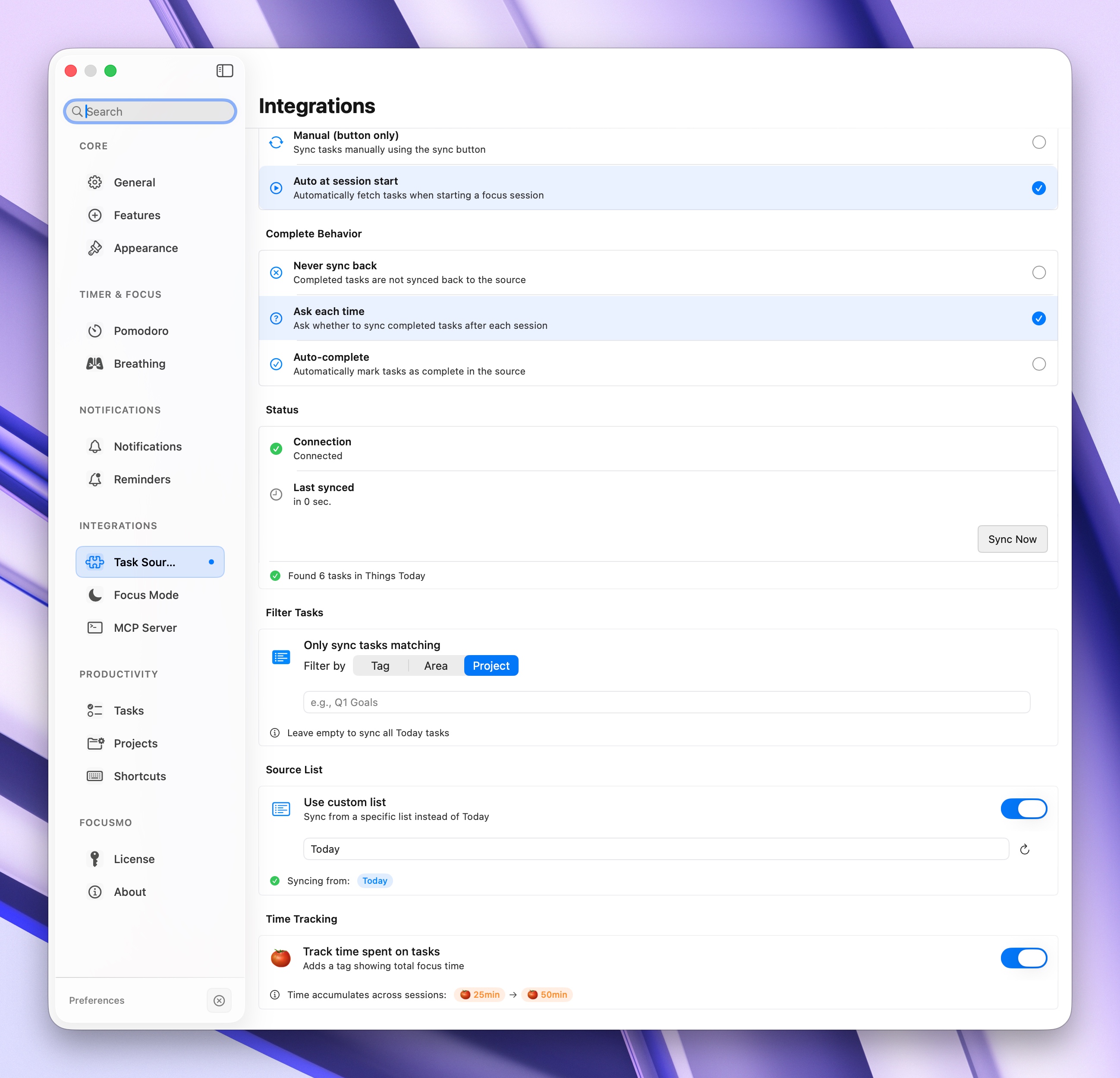The height and width of the screenshot is (1078, 1120).
Task: Click the Focus Mode moon icon
Action: pos(95,595)
